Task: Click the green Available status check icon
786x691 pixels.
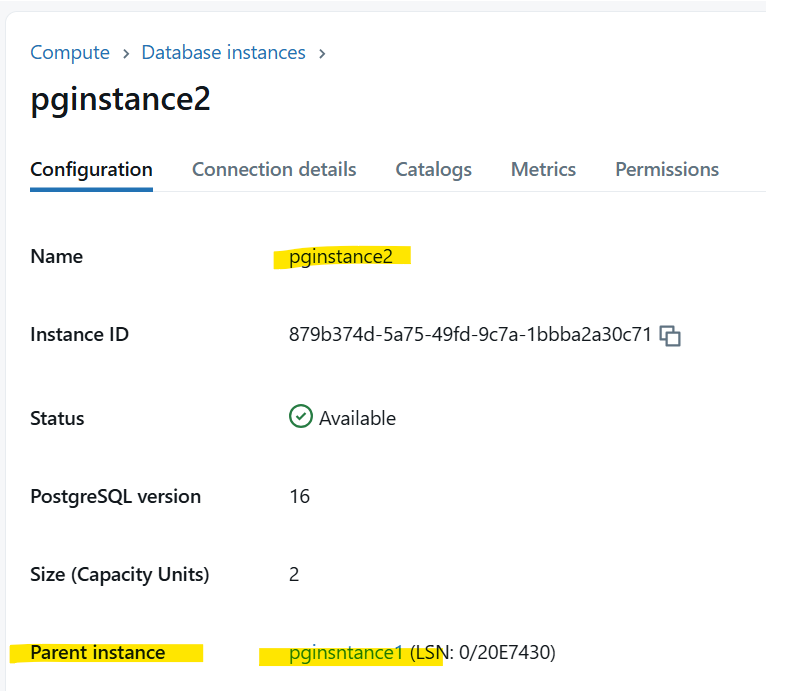Action: click(x=301, y=416)
